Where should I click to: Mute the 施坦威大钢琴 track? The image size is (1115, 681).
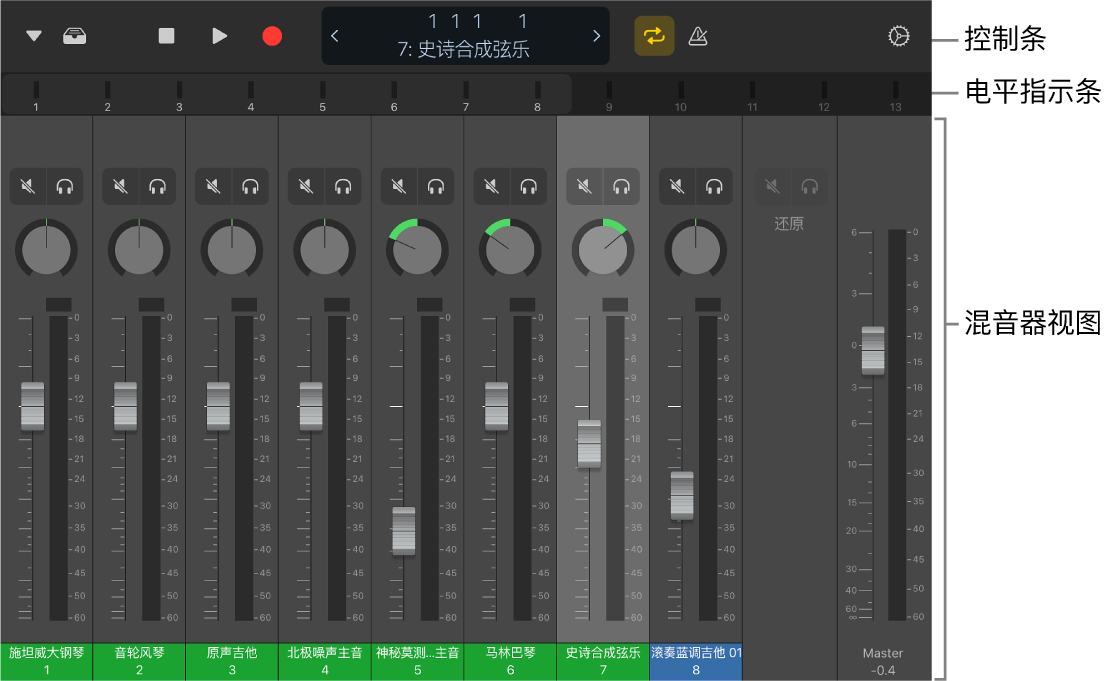pos(28,186)
